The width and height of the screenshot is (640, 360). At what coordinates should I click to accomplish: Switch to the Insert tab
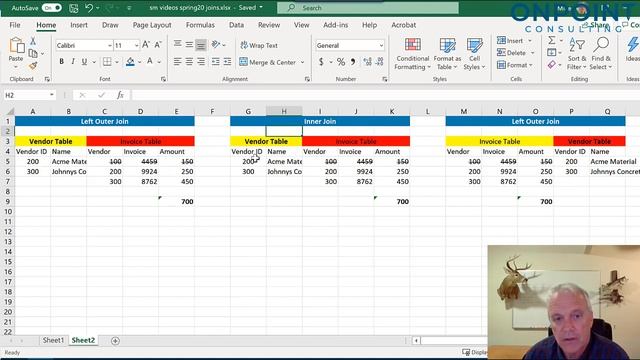(x=79, y=25)
